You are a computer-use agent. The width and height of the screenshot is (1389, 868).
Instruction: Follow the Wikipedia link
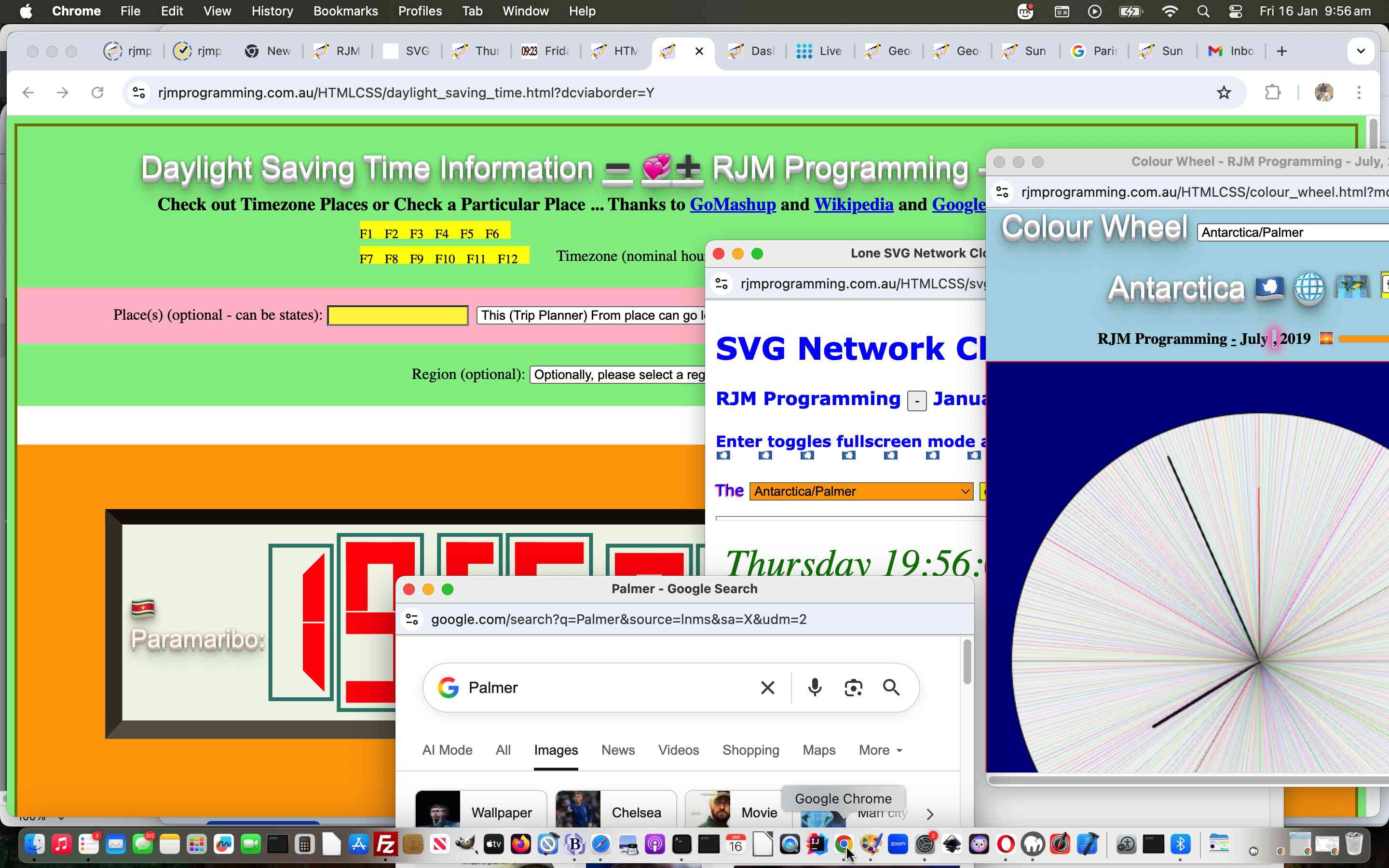(853, 204)
